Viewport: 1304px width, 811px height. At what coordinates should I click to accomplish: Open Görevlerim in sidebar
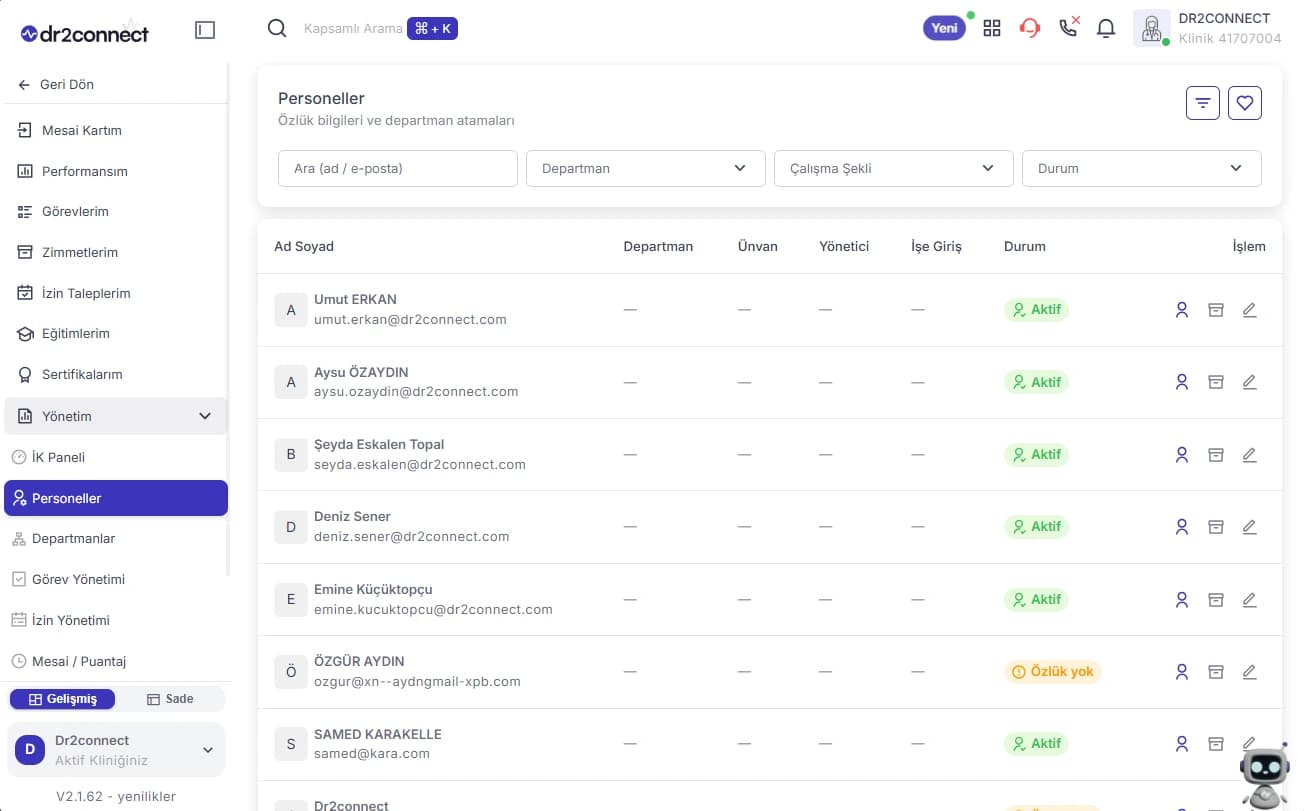click(x=116, y=211)
